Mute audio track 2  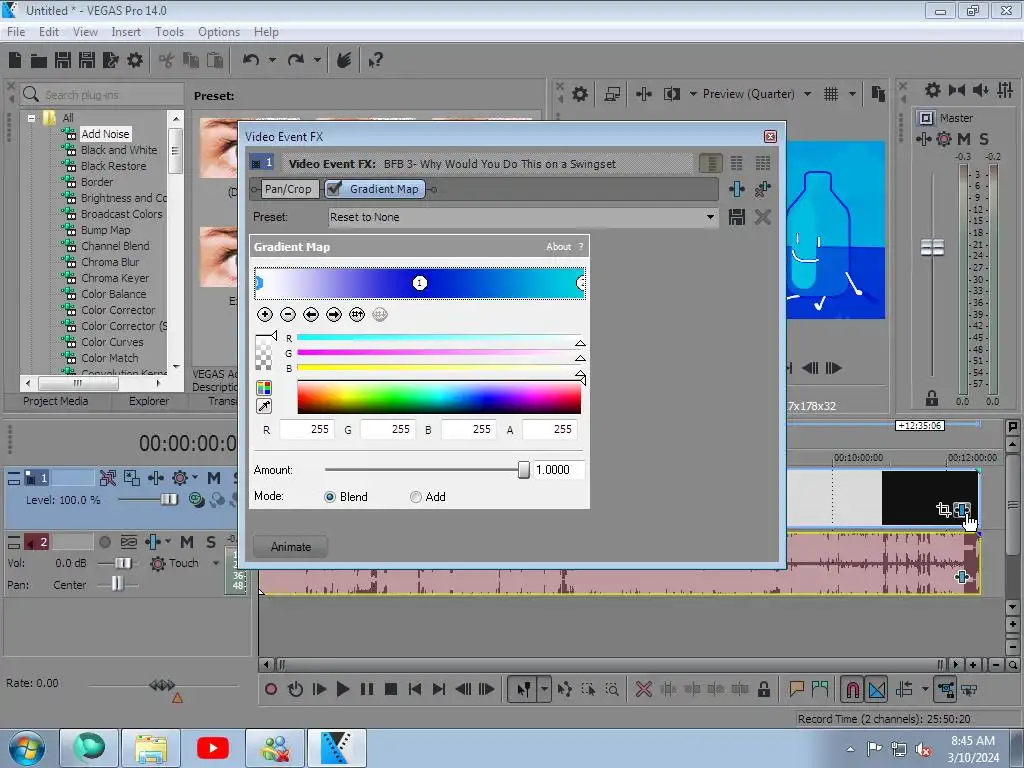[x=187, y=542]
